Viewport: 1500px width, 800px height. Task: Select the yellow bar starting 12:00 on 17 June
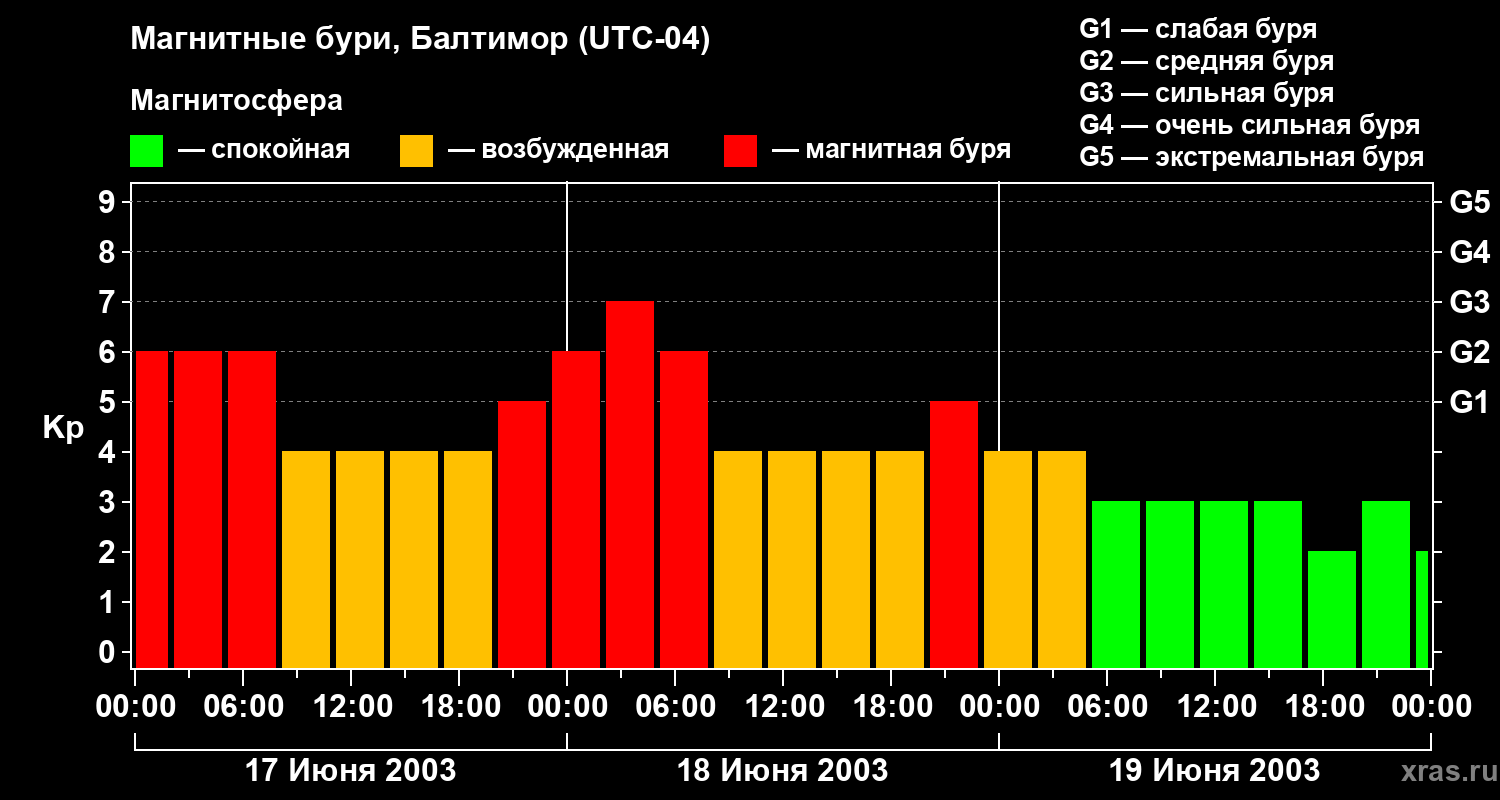(x=360, y=559)
